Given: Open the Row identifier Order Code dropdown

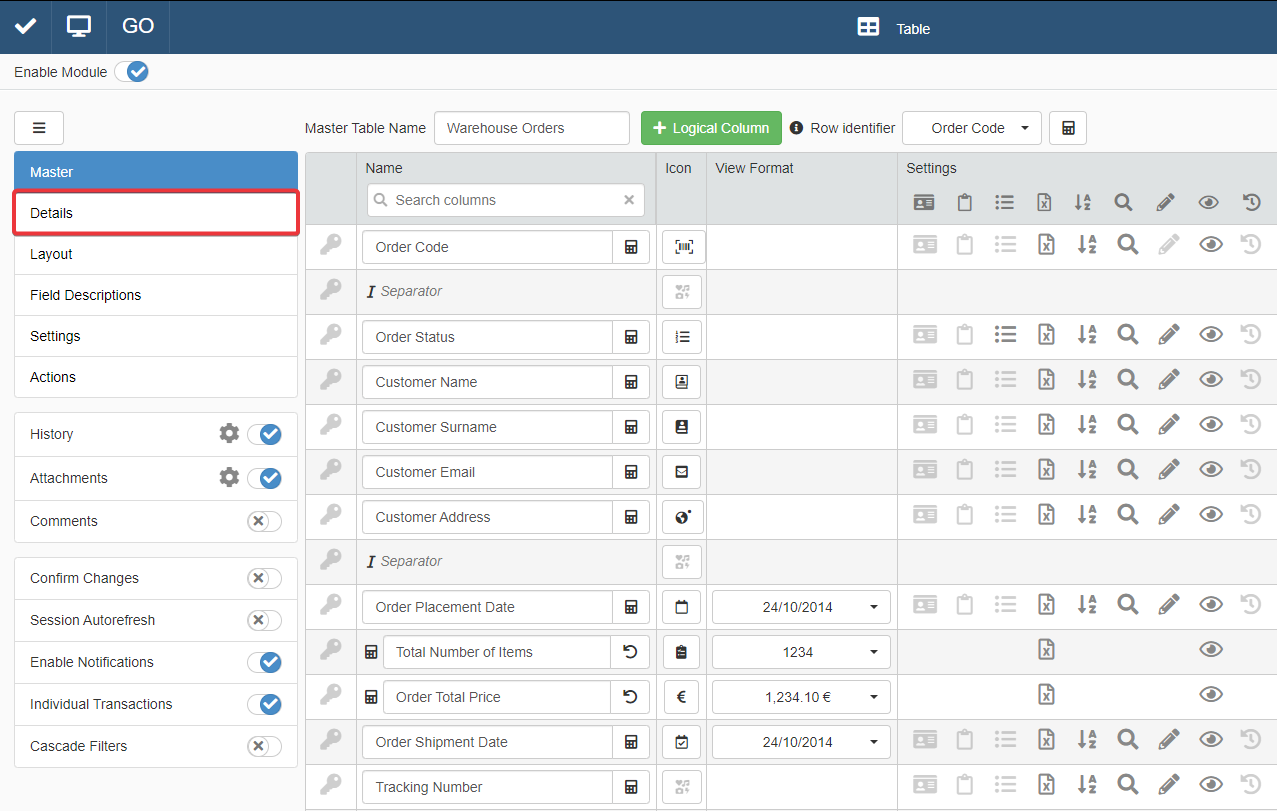Looking at the screenshot, I should pyautogui.click(x=971, y=128).
